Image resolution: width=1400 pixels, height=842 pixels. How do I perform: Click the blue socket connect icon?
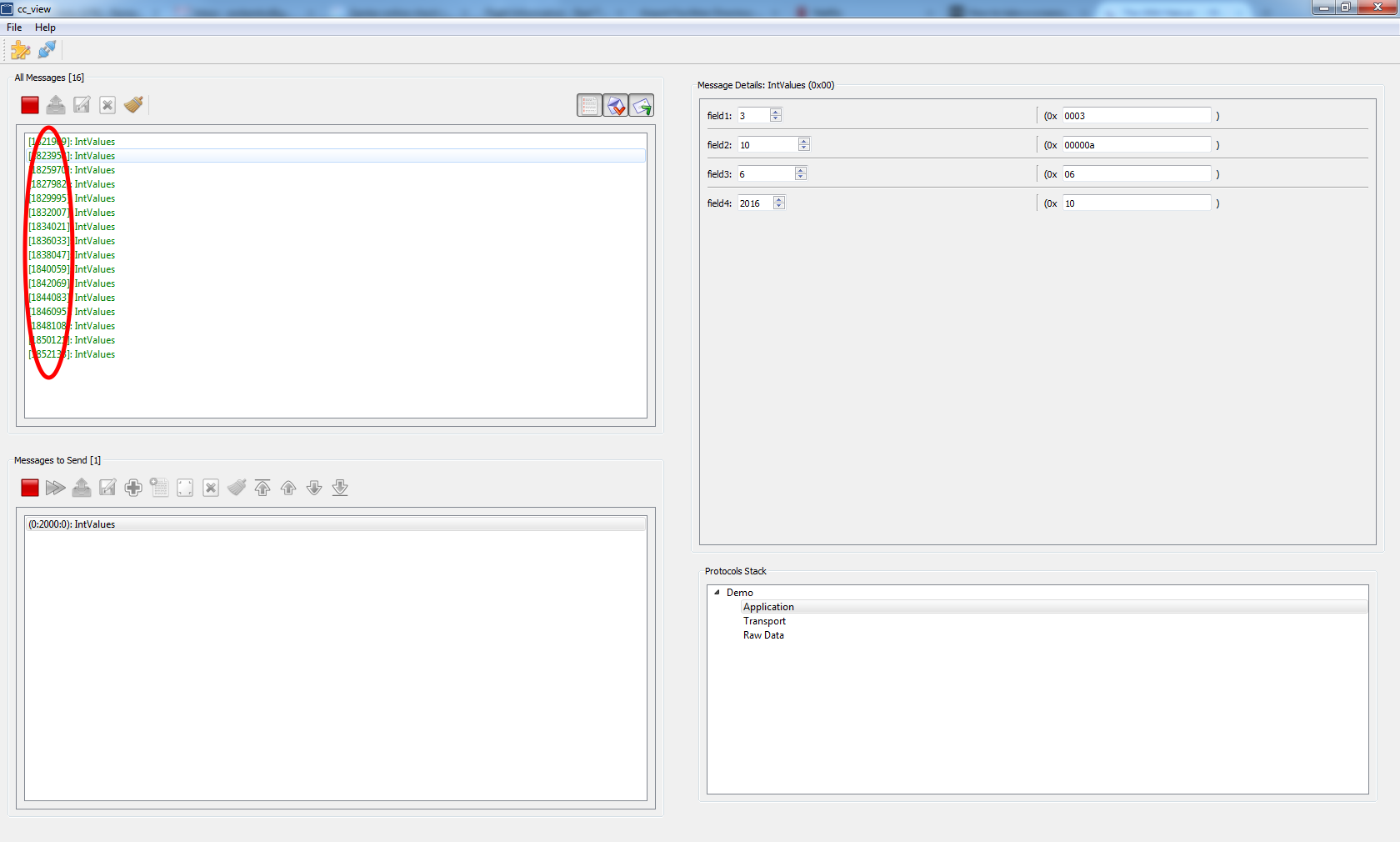(47, 50)
